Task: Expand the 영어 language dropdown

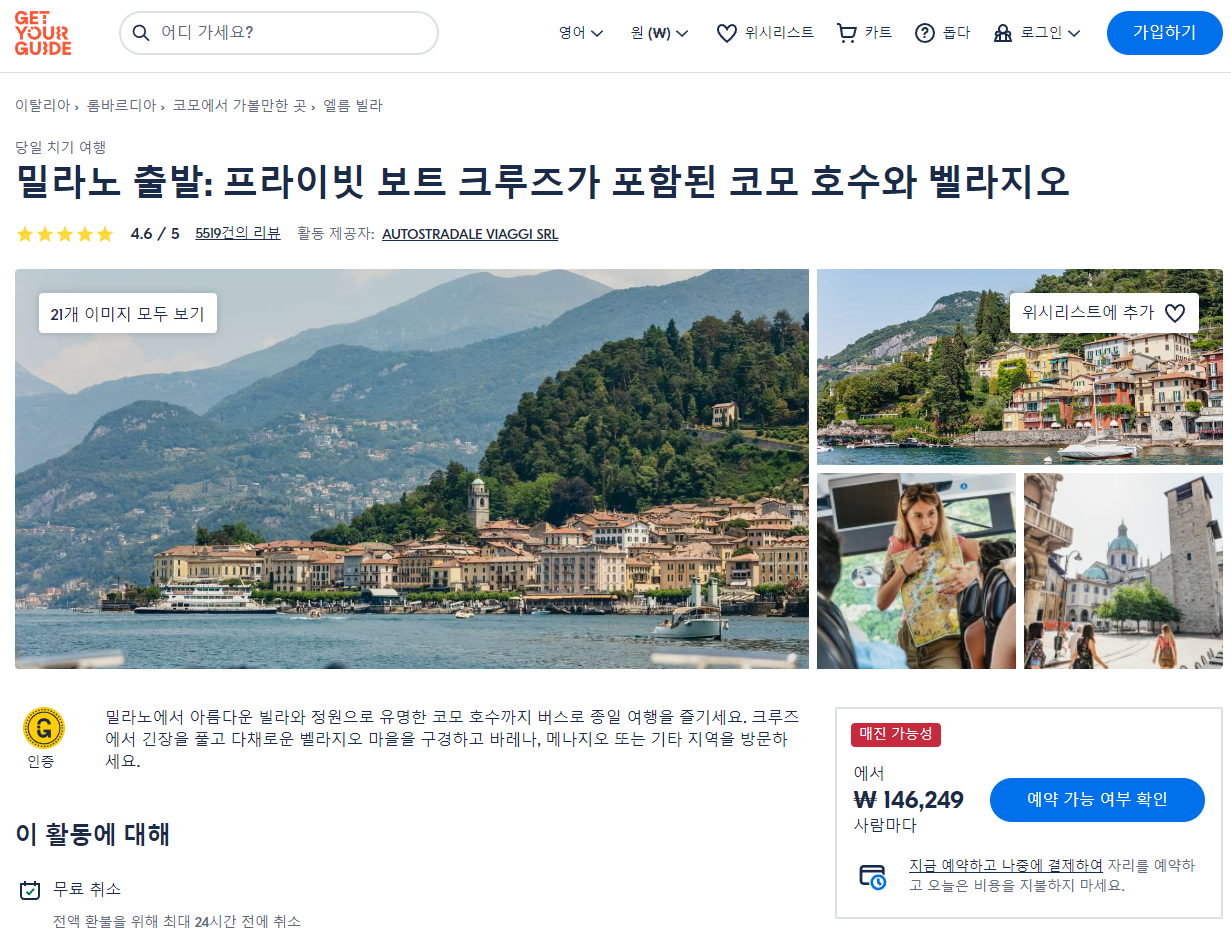Action: (x=581, y=33)
